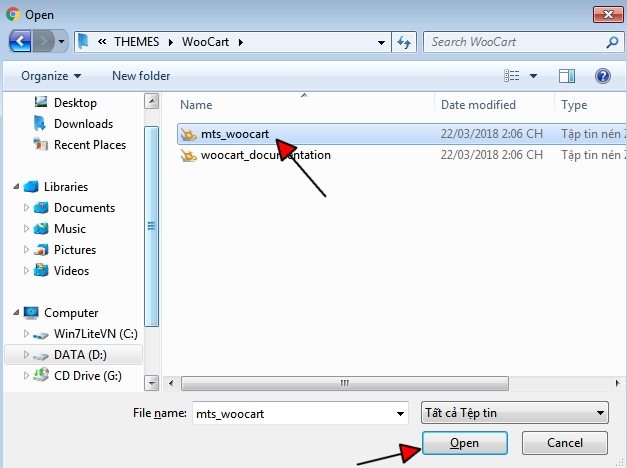Click the horizontal scrollbar in file list
This screenshot has width=627, height=468.
pyautogui.click(x=345, y=383)
